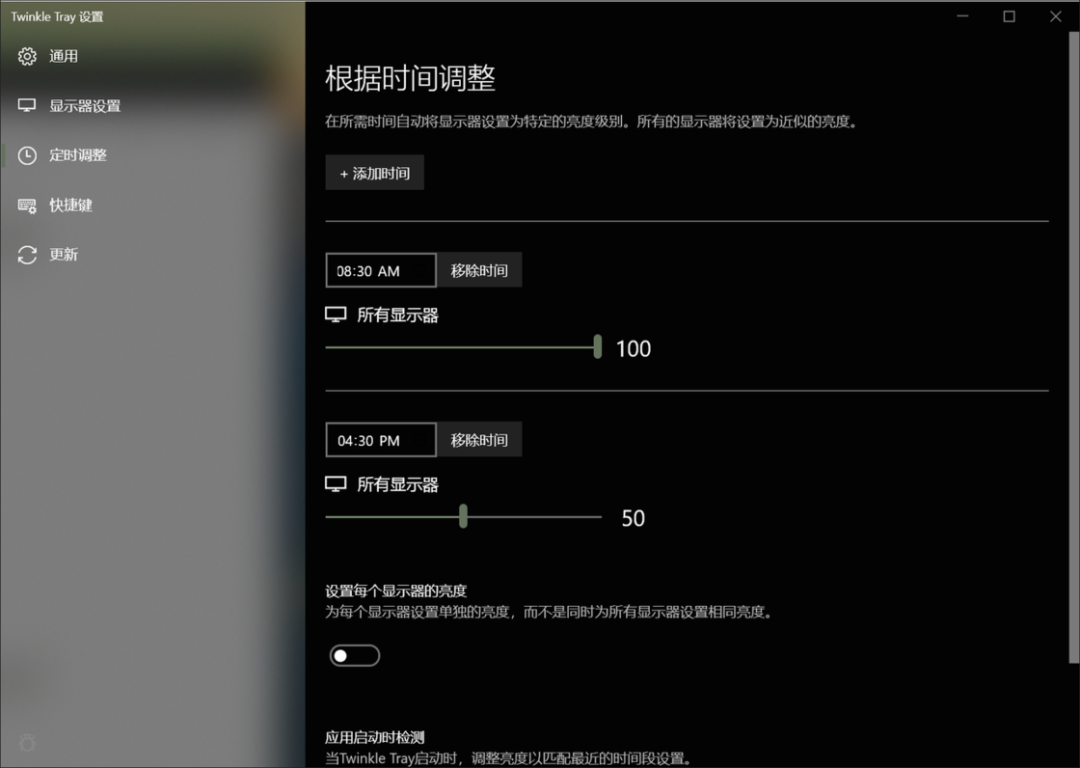
Task: Click the brightness slider handle set to 50
Action: (x=462, y=517)
